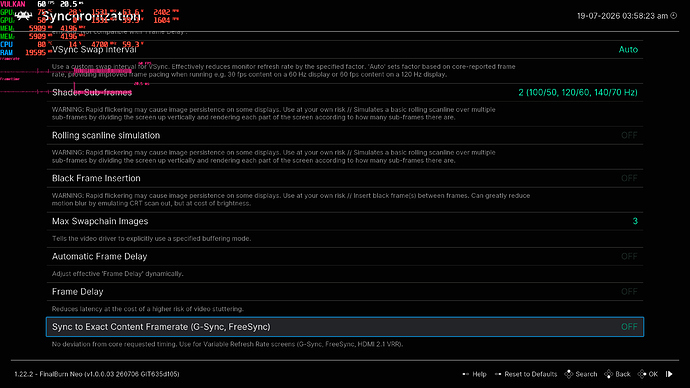This screenshot has width=690, height=388.
Task: Select the Shader Sub-frames menu row
Action: (x=345, y=92)
